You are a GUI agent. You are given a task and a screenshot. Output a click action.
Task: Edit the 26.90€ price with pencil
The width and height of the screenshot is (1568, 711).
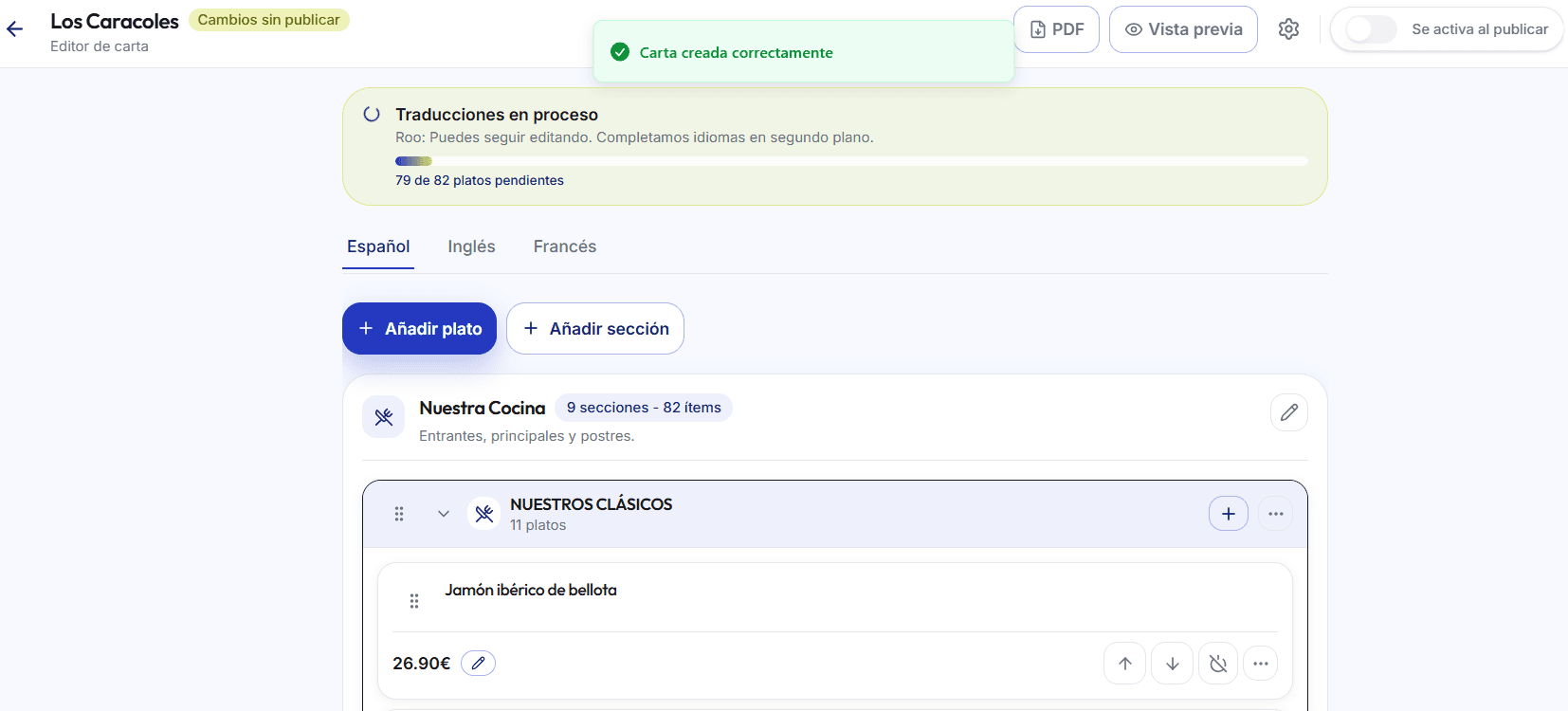pyautogui.click(x=478, y=664)
